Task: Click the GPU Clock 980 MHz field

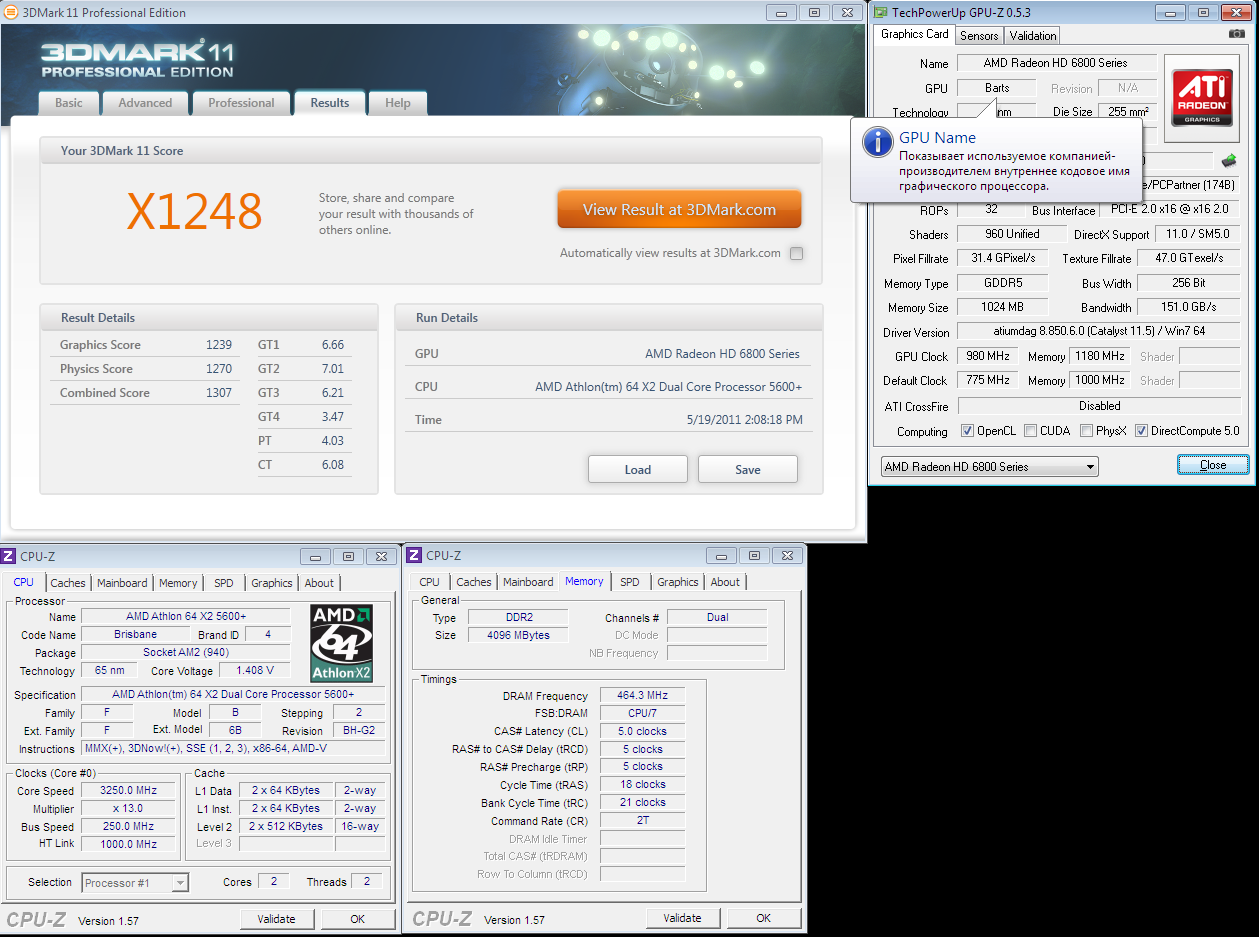Action: tap(987, 356)
